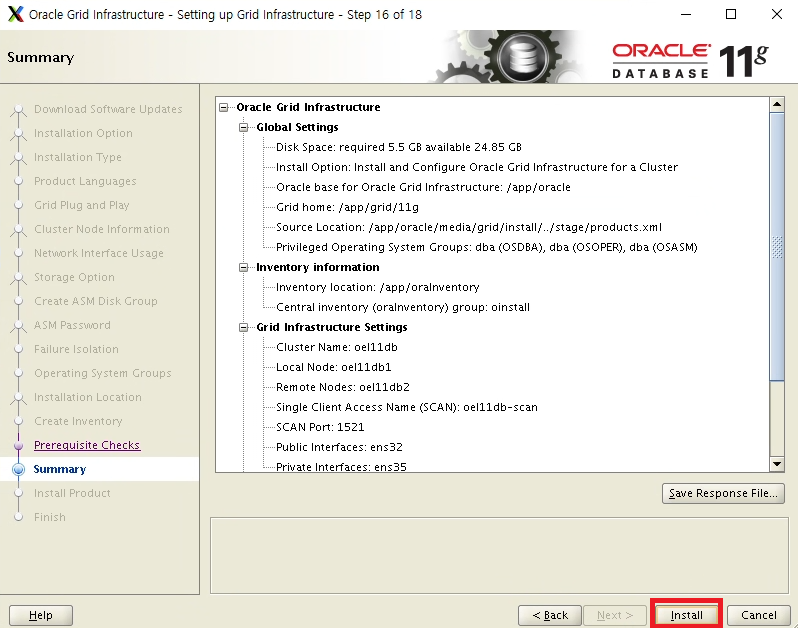The width and height of the screenshot is (798, 628).
Task: Select 'Remote Nodes: oel11db2' row
Action: tap(343, 387)
